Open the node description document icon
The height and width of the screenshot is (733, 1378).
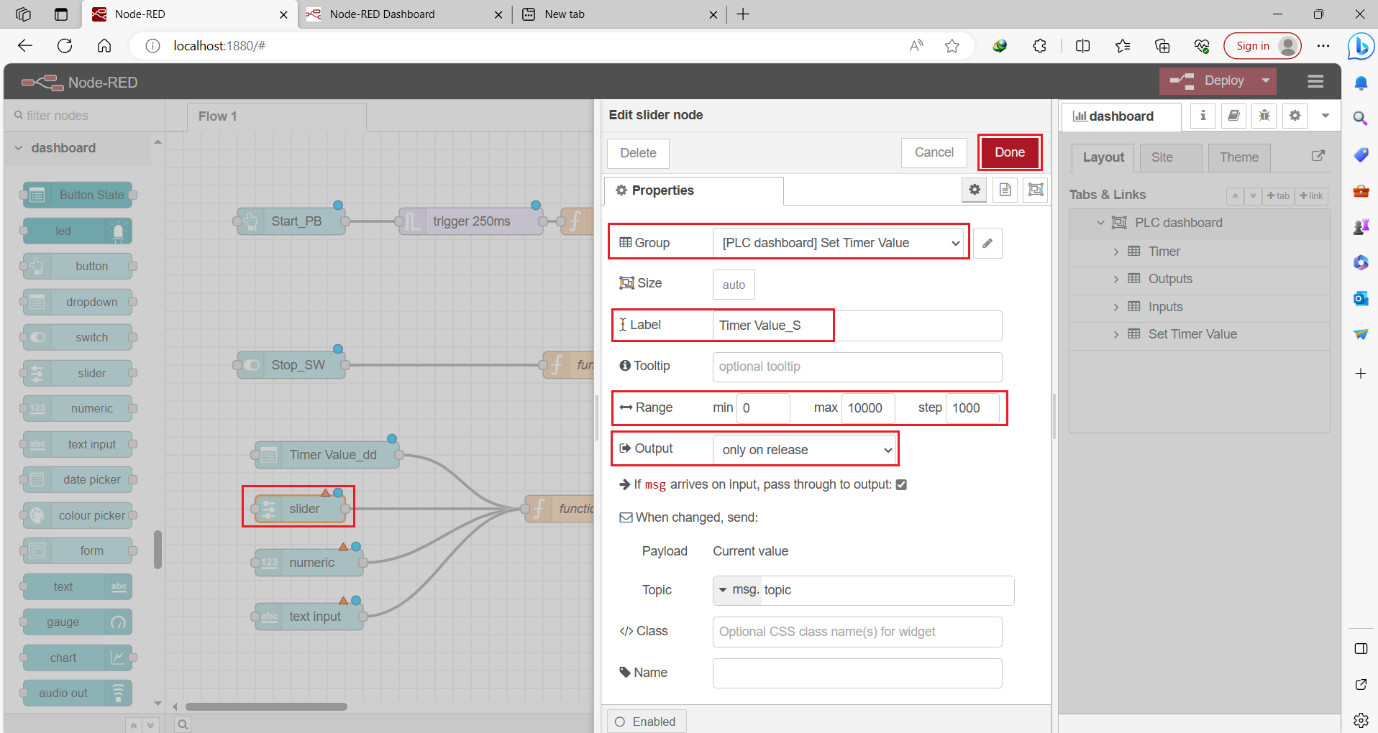click(1004, 190)
